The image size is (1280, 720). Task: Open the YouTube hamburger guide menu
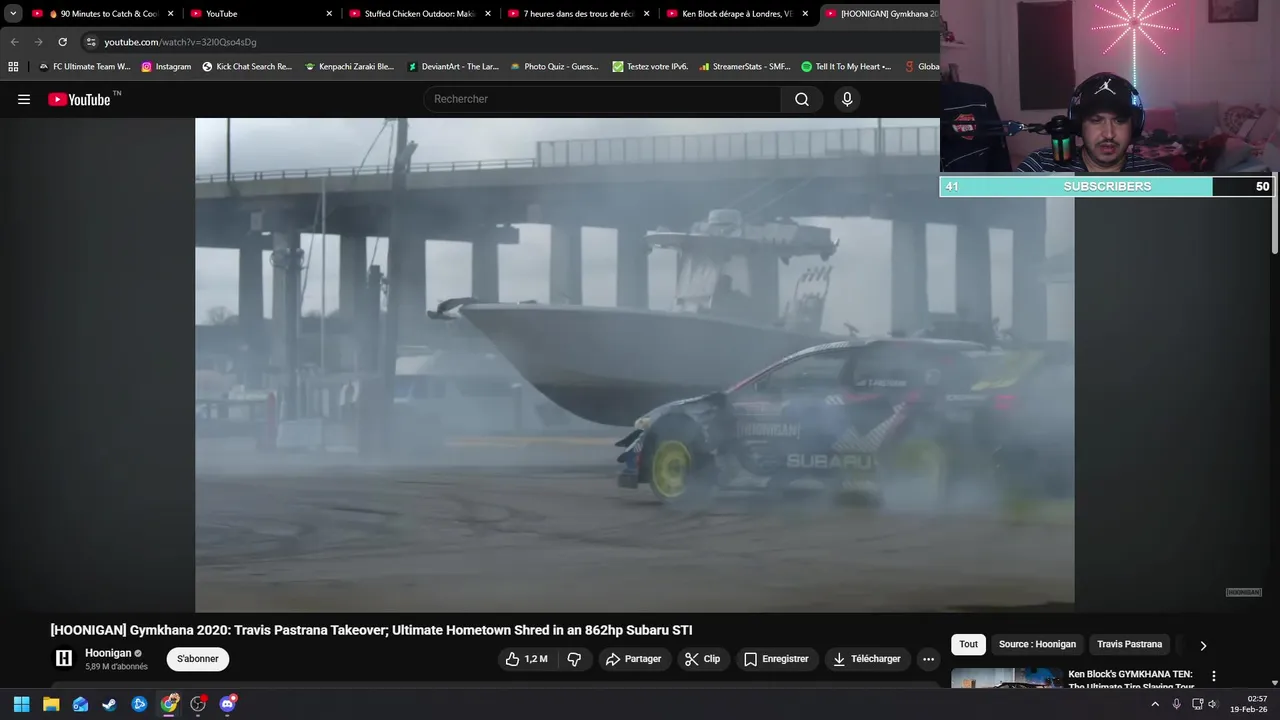click(x=24, y=99)
